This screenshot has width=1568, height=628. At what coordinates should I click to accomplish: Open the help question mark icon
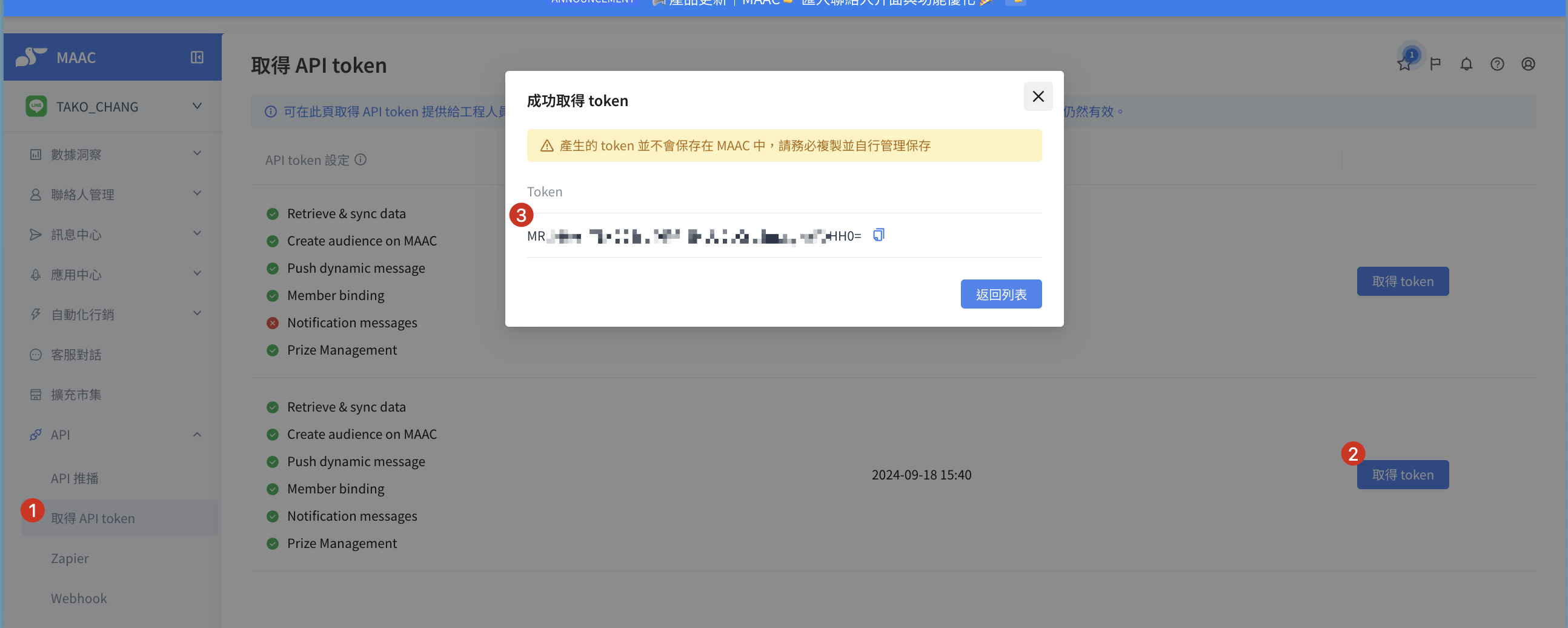click(1497, 64)
